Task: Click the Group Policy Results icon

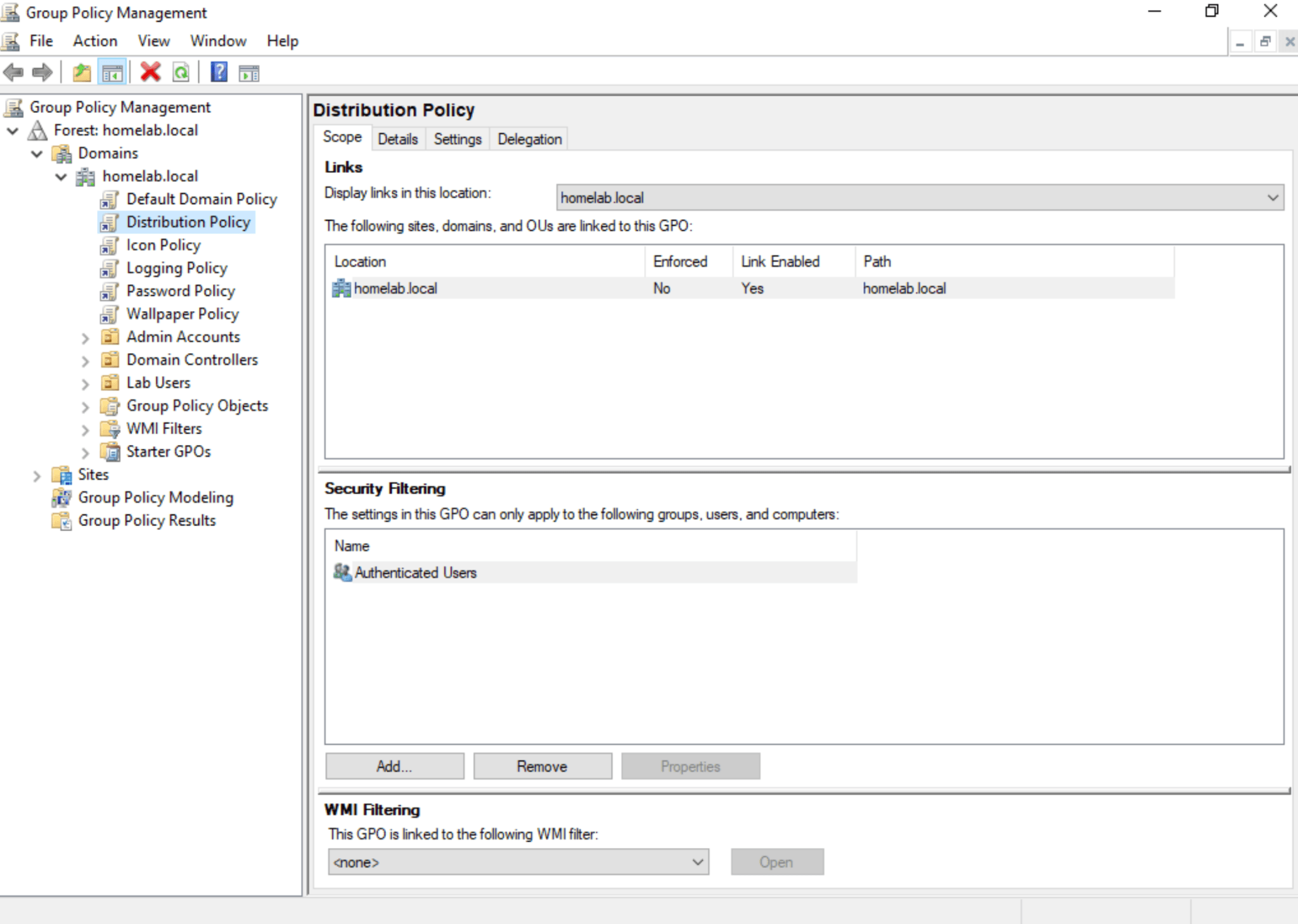Action: click(x=61, y=521)
